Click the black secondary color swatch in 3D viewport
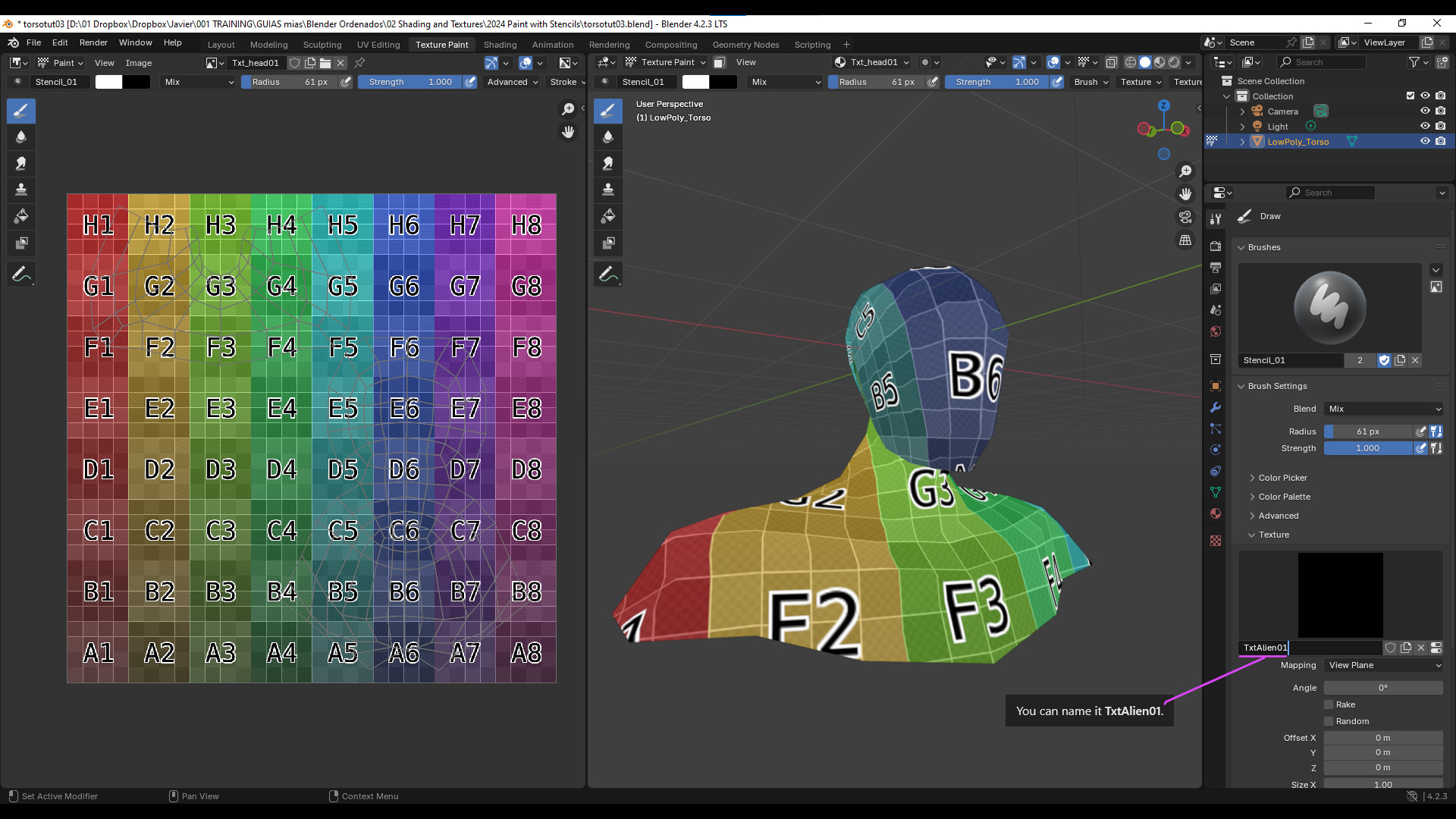The height and width of the screenshot is (819, 1456). (x=723, y=82)
